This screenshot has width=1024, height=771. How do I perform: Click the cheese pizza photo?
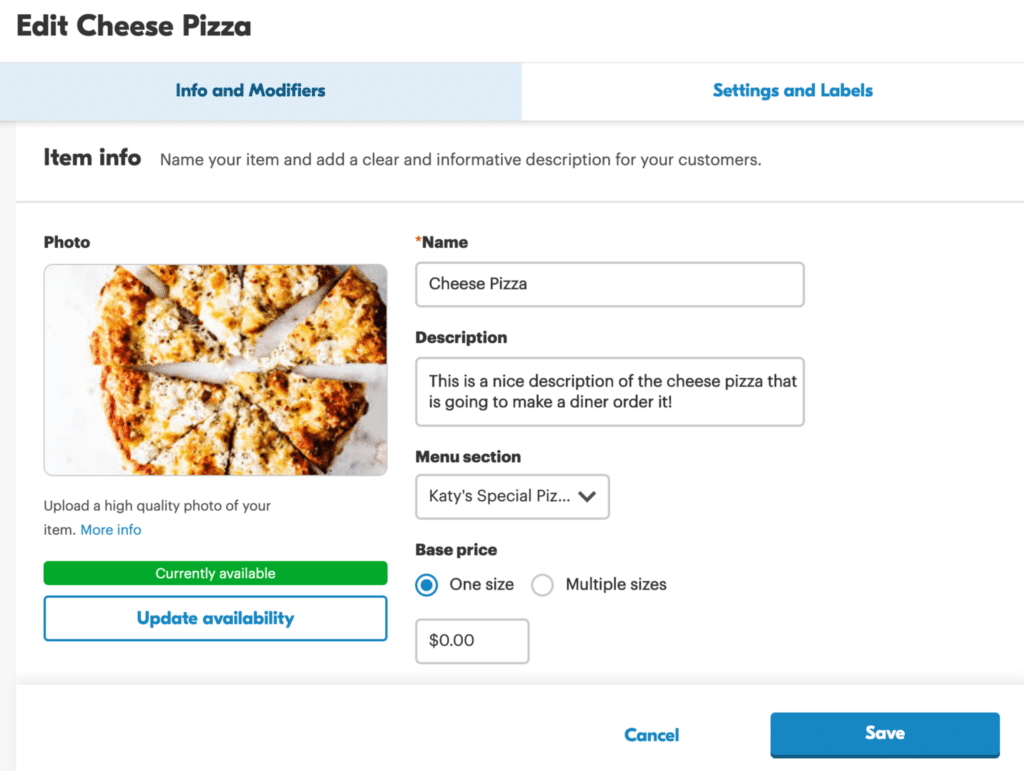click(x=215, y=369)
